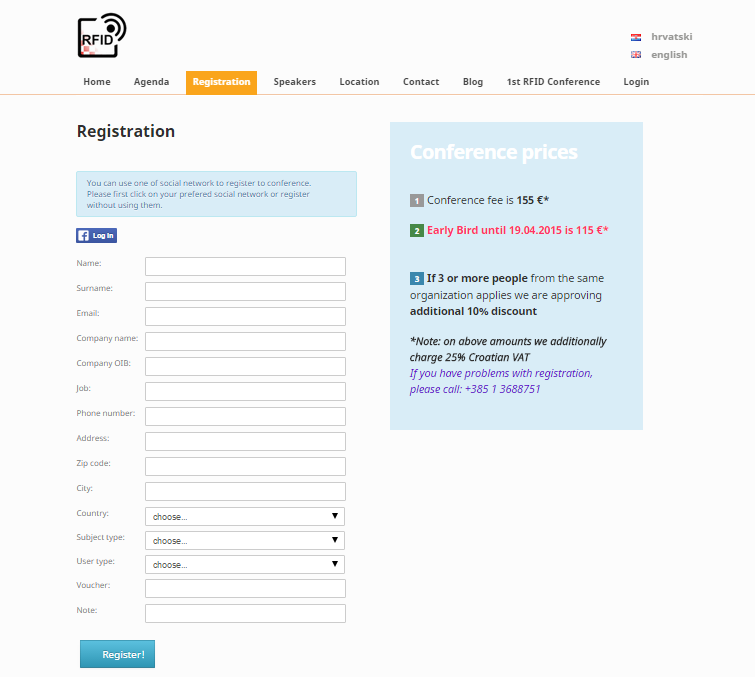Screen dimensions: 755x677
Task: Click the RFID logo icon
Action: click(102, 36)
